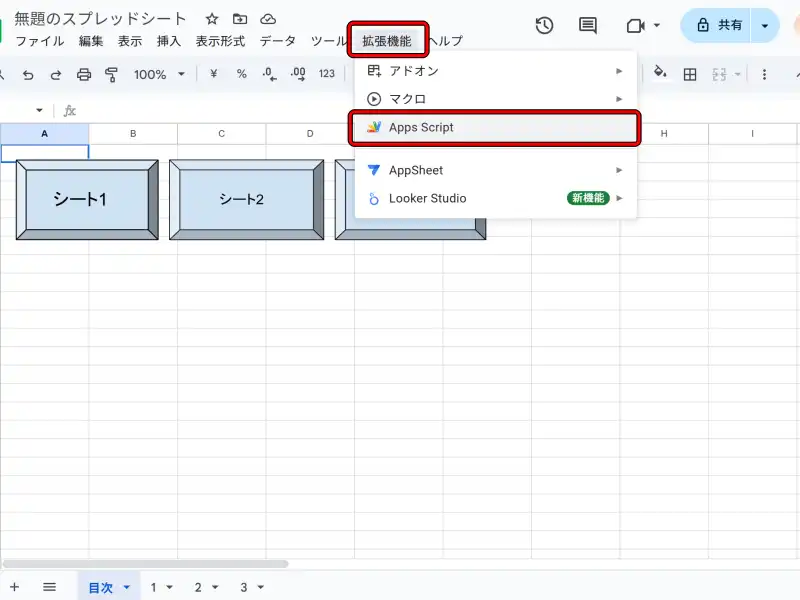Click the move to folder icon
Image resolution: width=800 pixels, height=600 pixels.
coord(240,19)
